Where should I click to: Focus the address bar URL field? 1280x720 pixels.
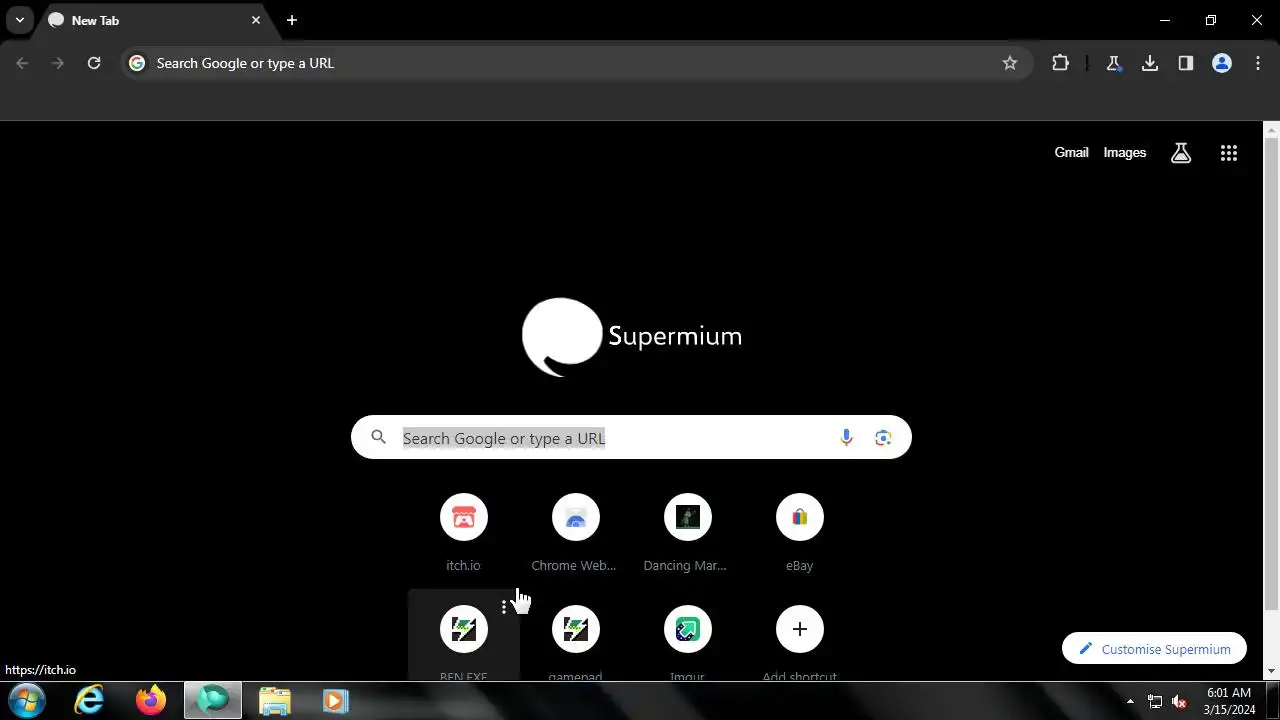coord(575,63)
